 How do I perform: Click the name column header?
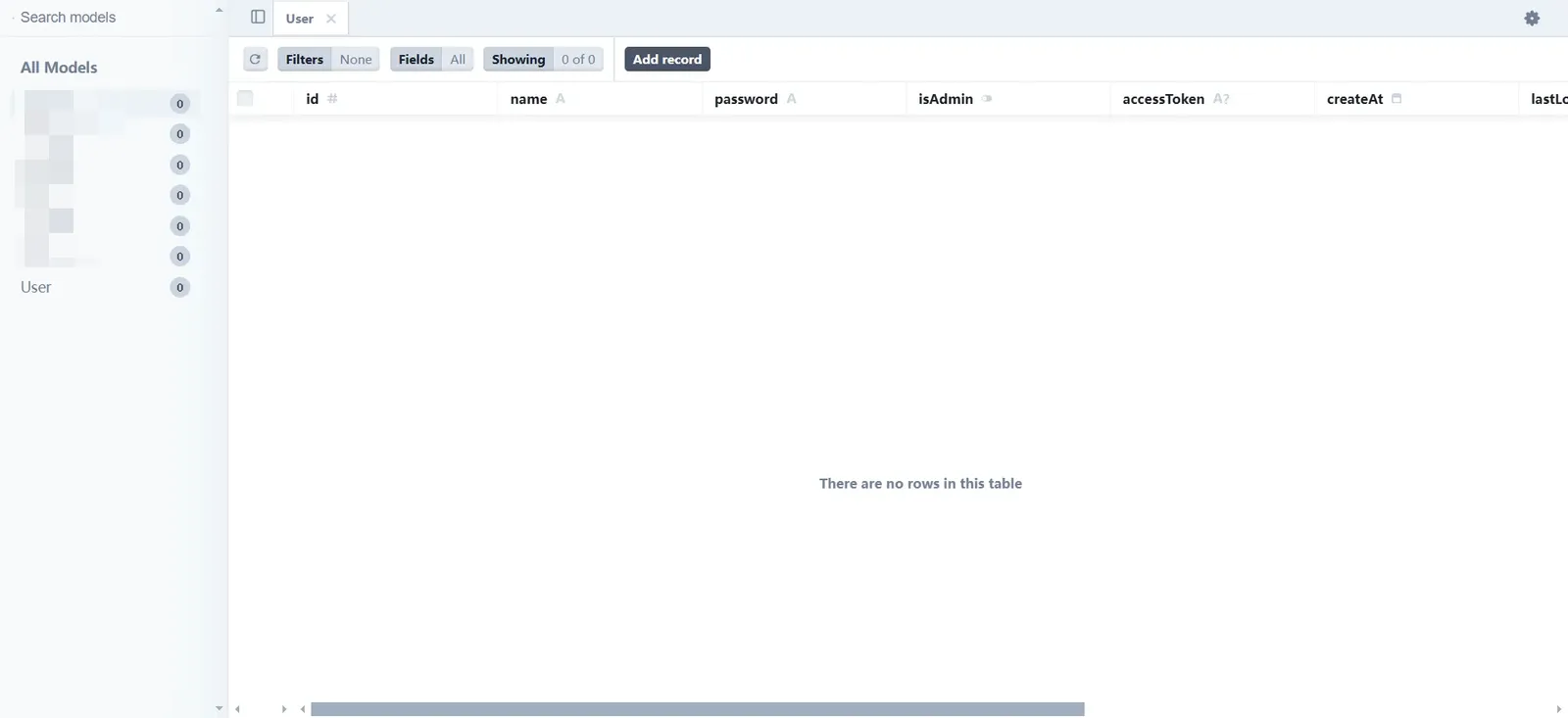(x=528, y=99)
